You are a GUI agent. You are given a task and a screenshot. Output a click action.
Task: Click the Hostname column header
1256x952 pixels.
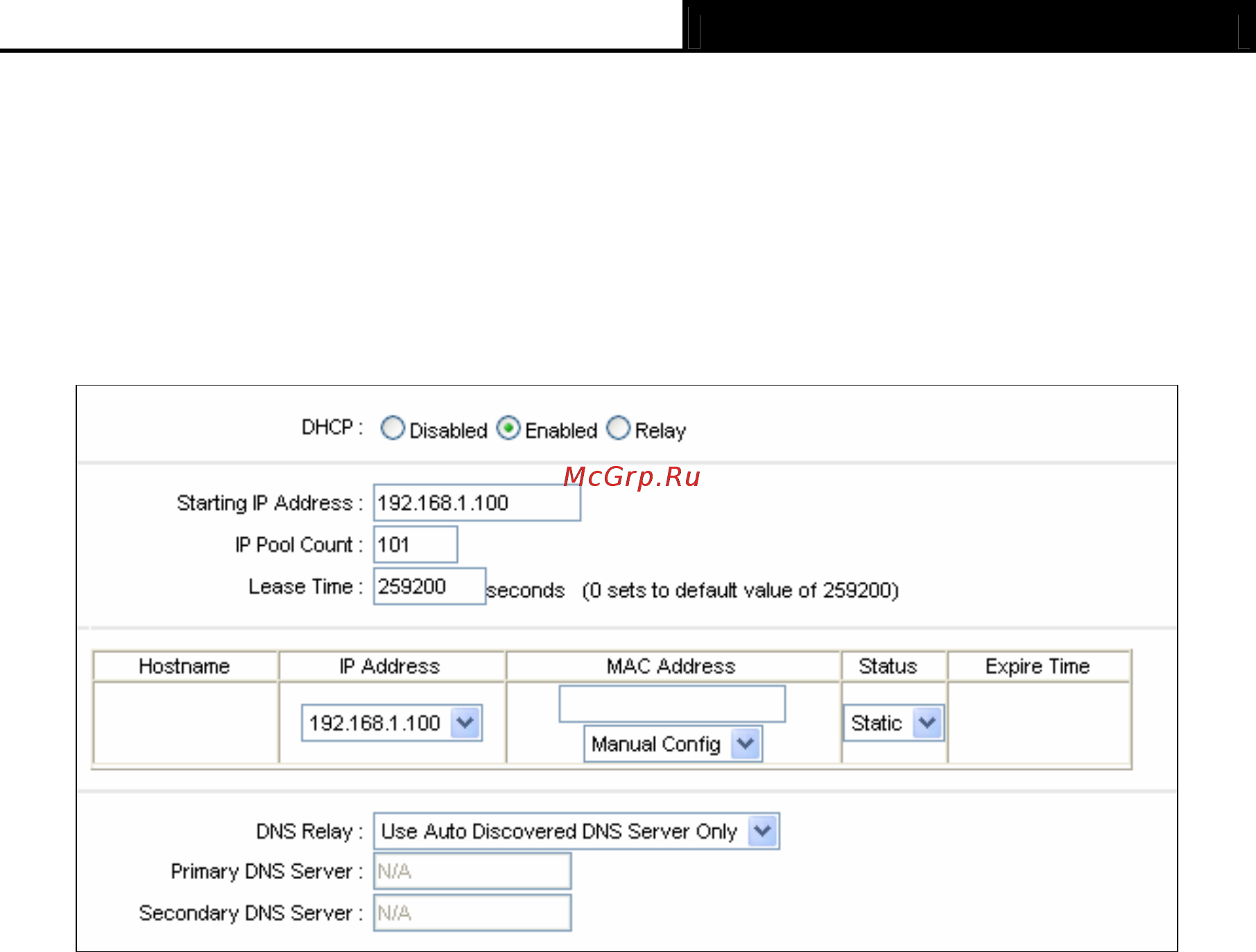184,666
